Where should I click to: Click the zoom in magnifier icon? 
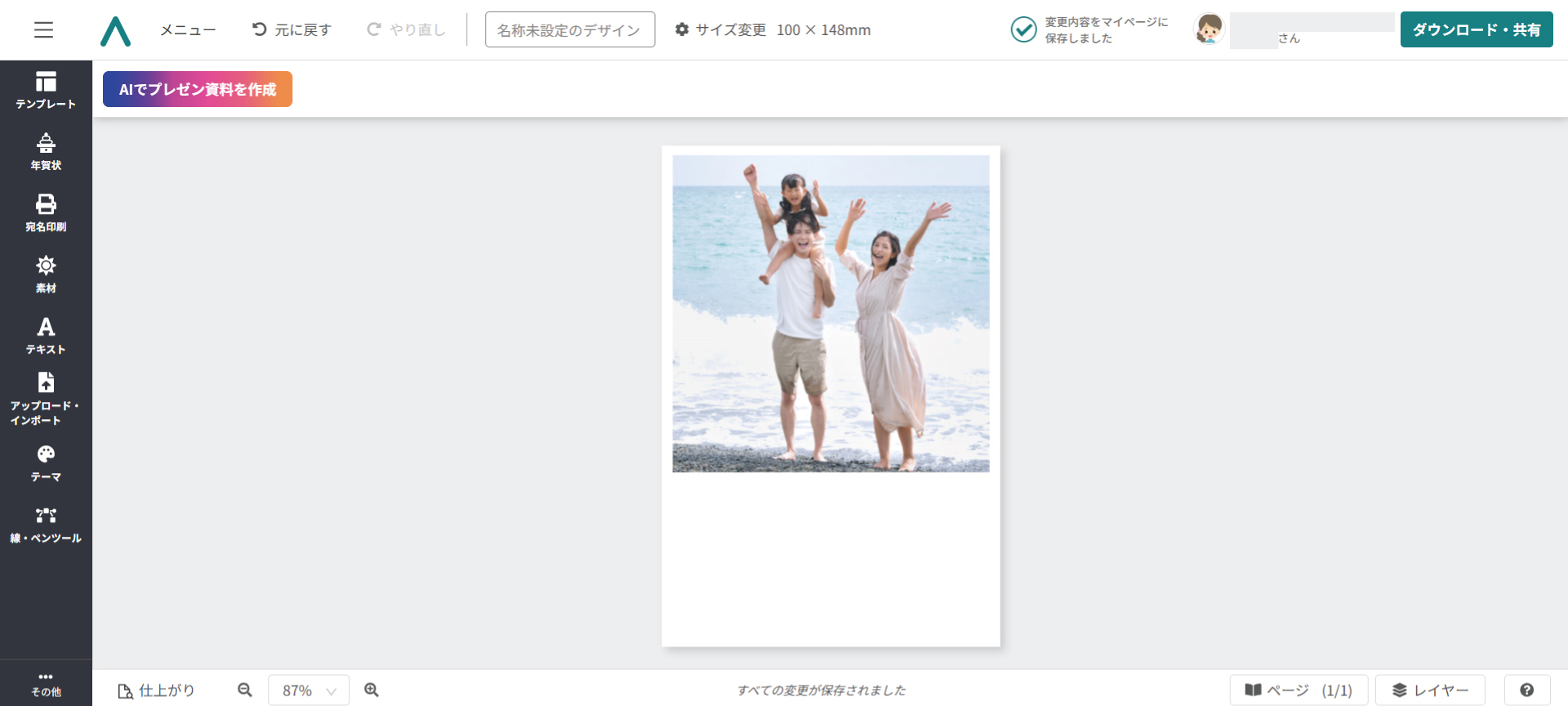(372, 690)
